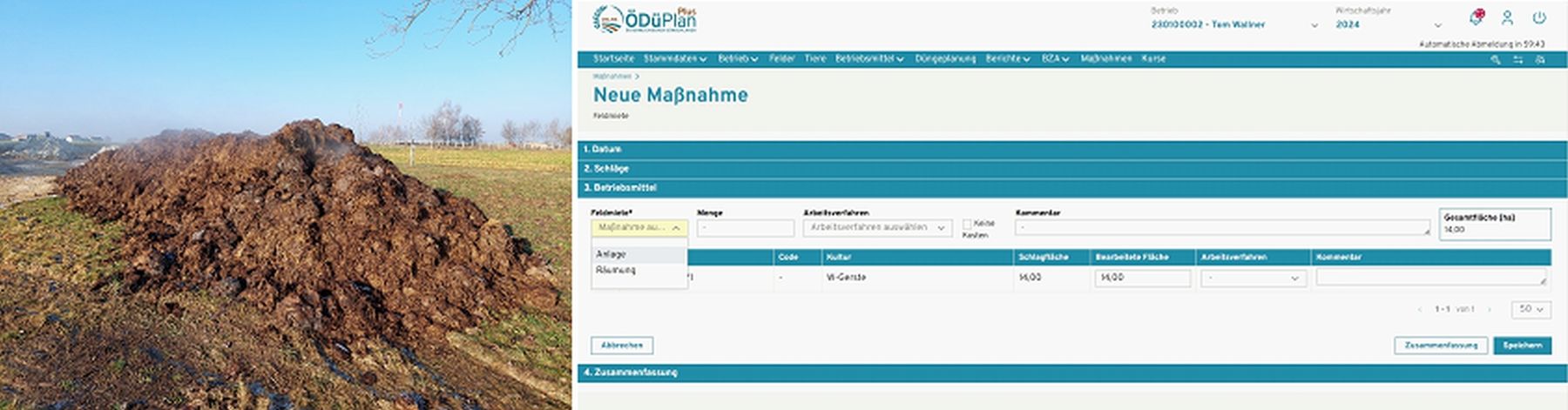Click the search magnifier icon in navbar
The height and width of the screenshot is (410, 1568).
(x=1496, y=59)
